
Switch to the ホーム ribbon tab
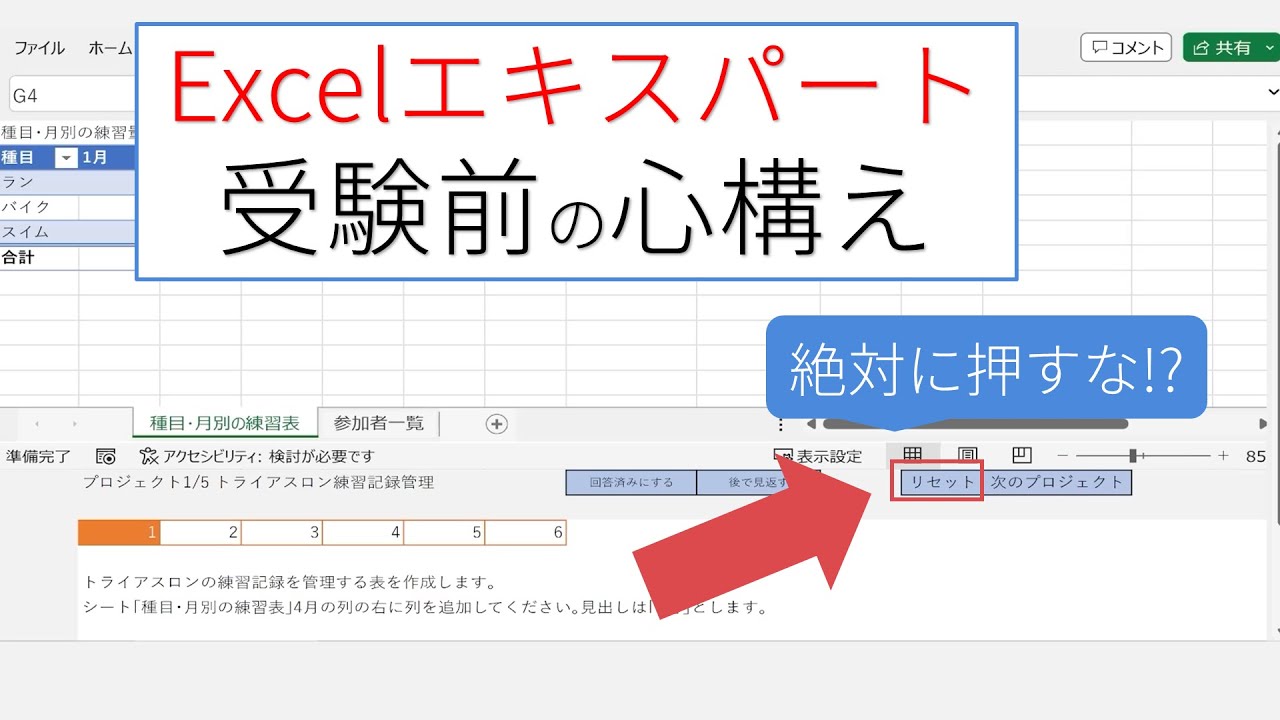click(x=109, y=48)
